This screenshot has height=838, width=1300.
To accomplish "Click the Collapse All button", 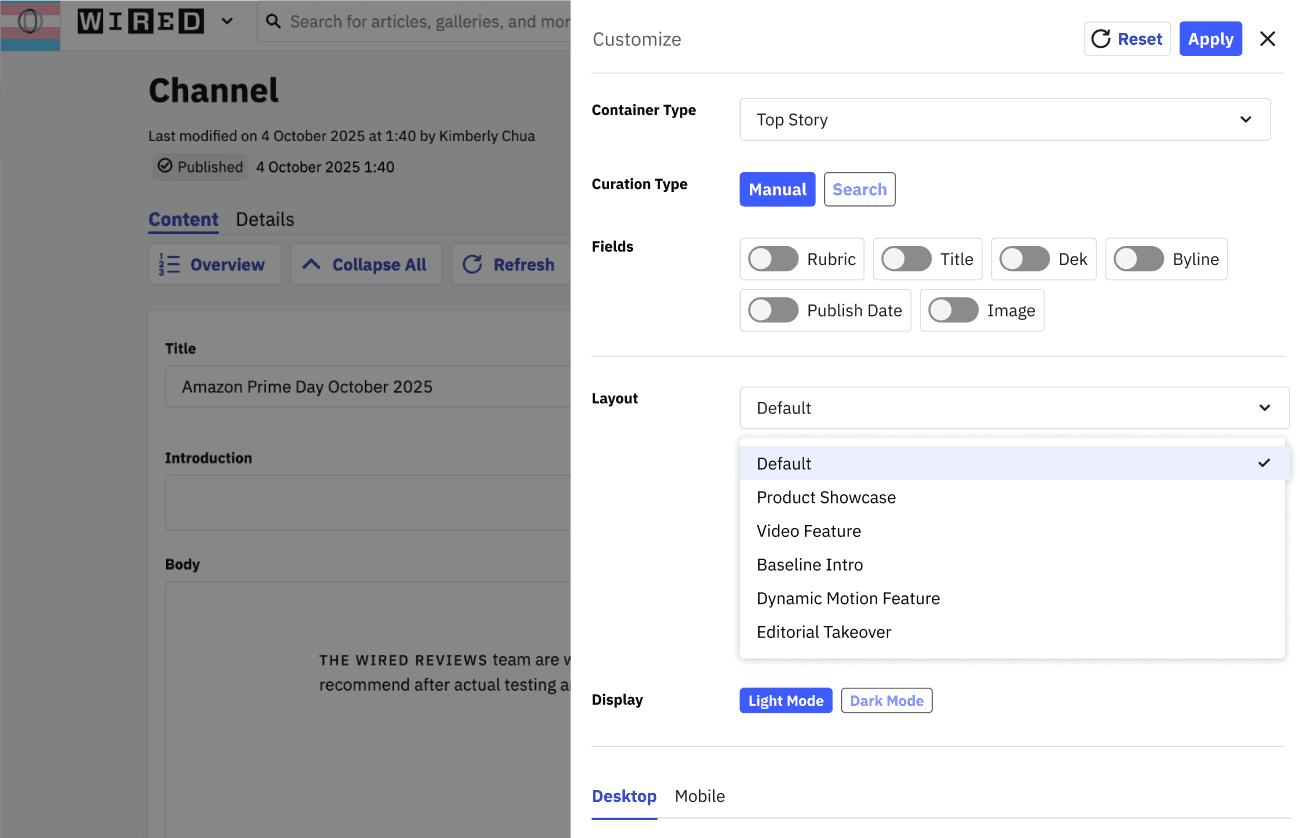I will (x=366, y=265).
